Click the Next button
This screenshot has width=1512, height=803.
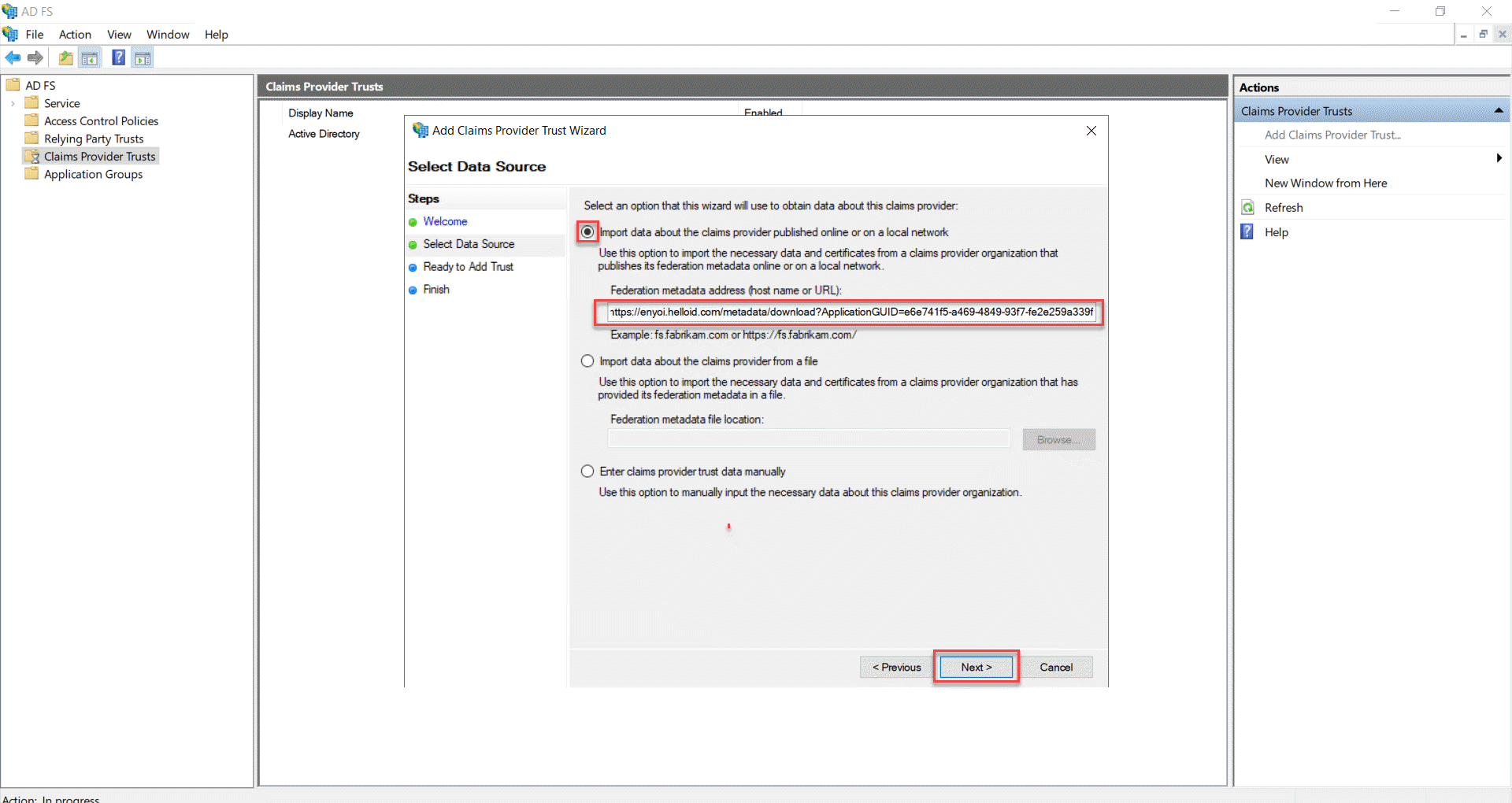(x=976, y=667)
